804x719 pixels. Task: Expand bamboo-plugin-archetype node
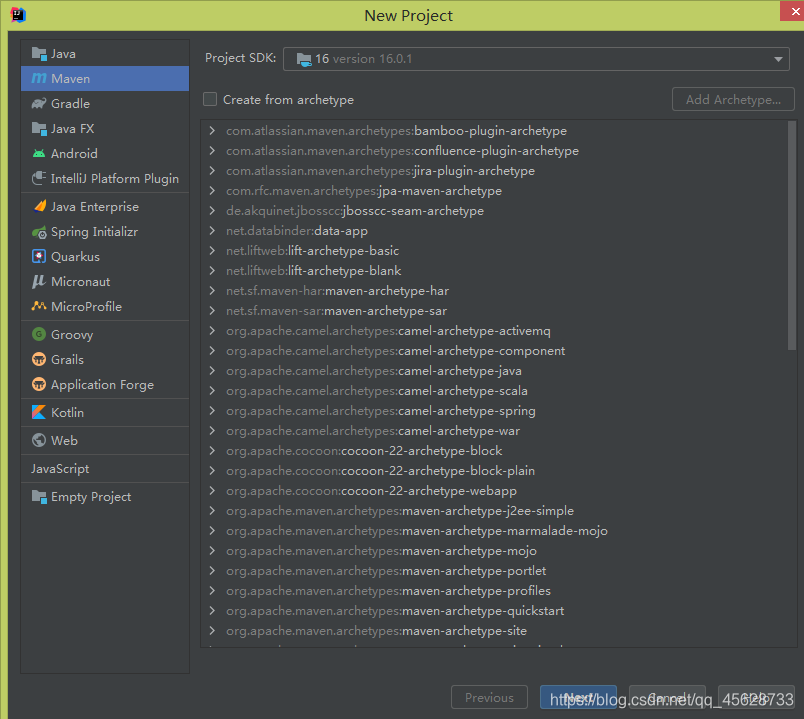[x=212, y=131]
